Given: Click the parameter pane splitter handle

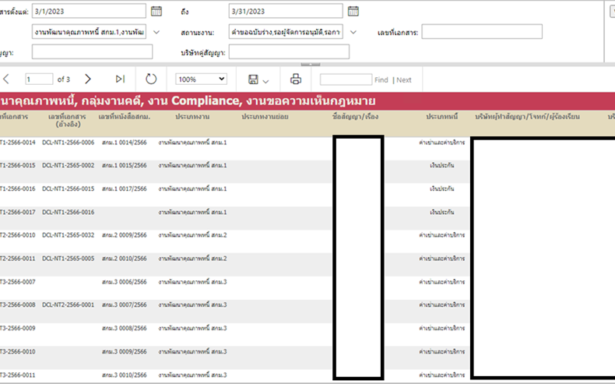Looking at the screenshot, I should pyautogui.click(x=311, y=64).
